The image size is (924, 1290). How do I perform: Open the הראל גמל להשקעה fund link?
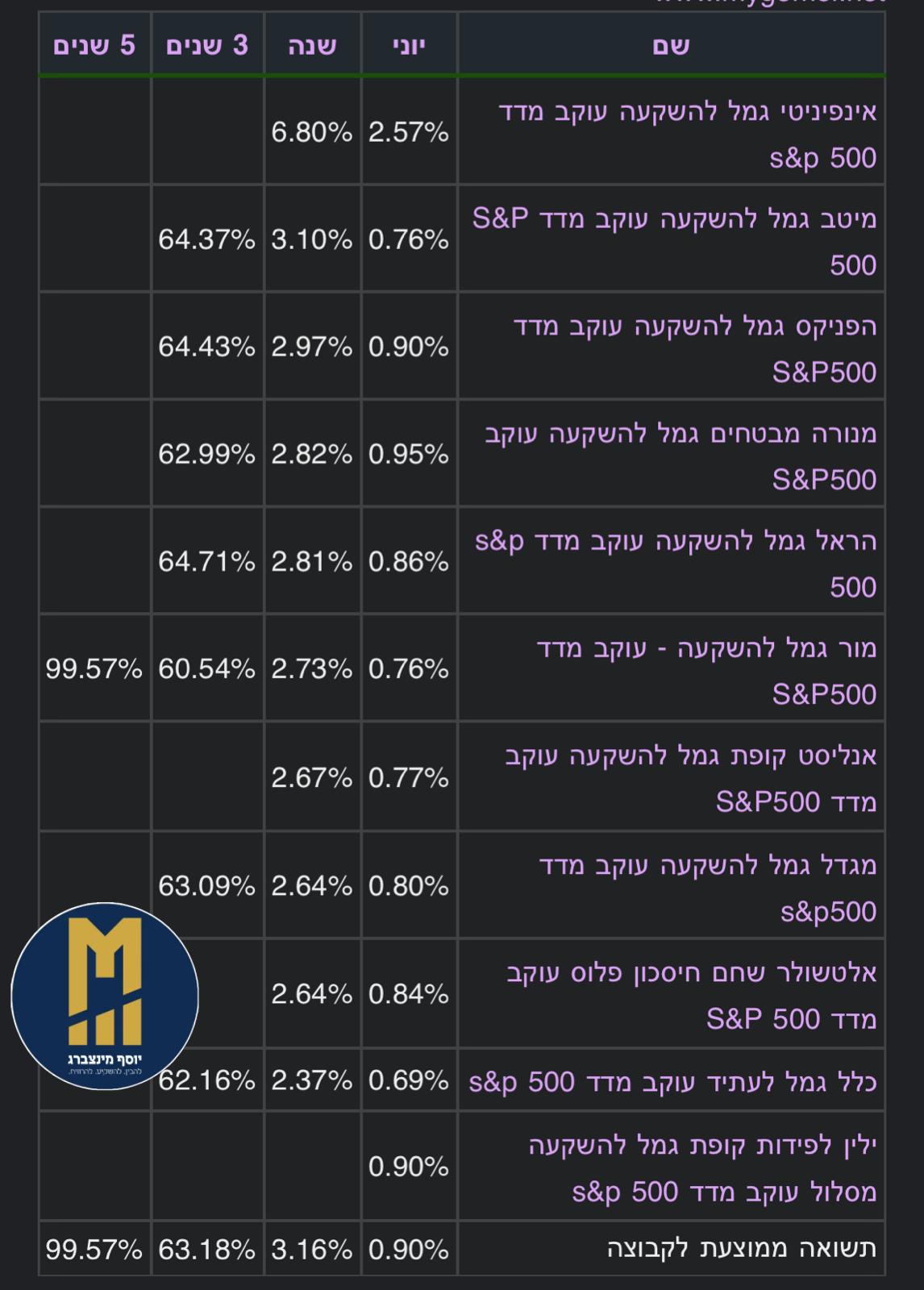click(x=676, y=541)
